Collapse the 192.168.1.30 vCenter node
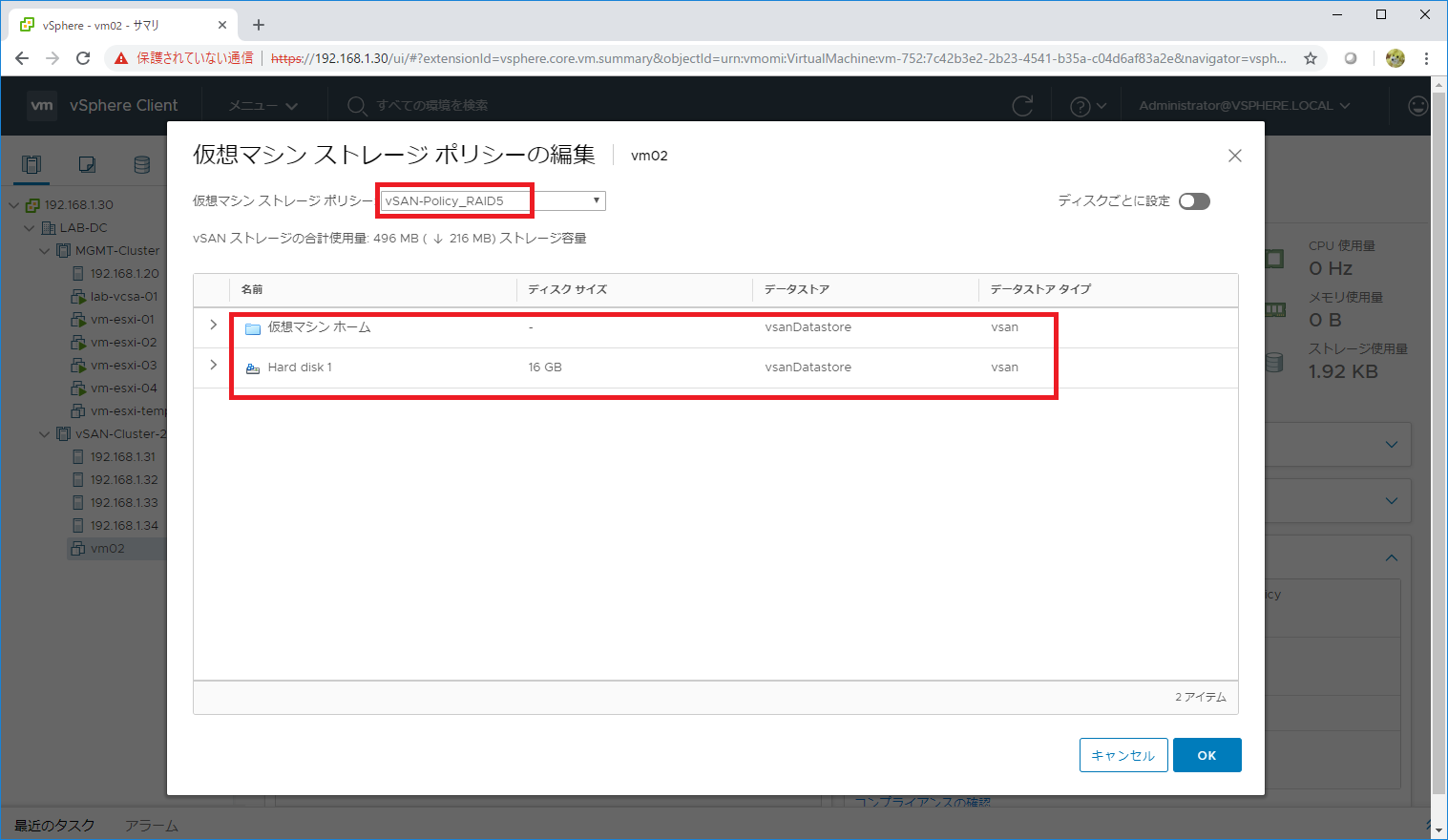 click(x=14, y=205)
